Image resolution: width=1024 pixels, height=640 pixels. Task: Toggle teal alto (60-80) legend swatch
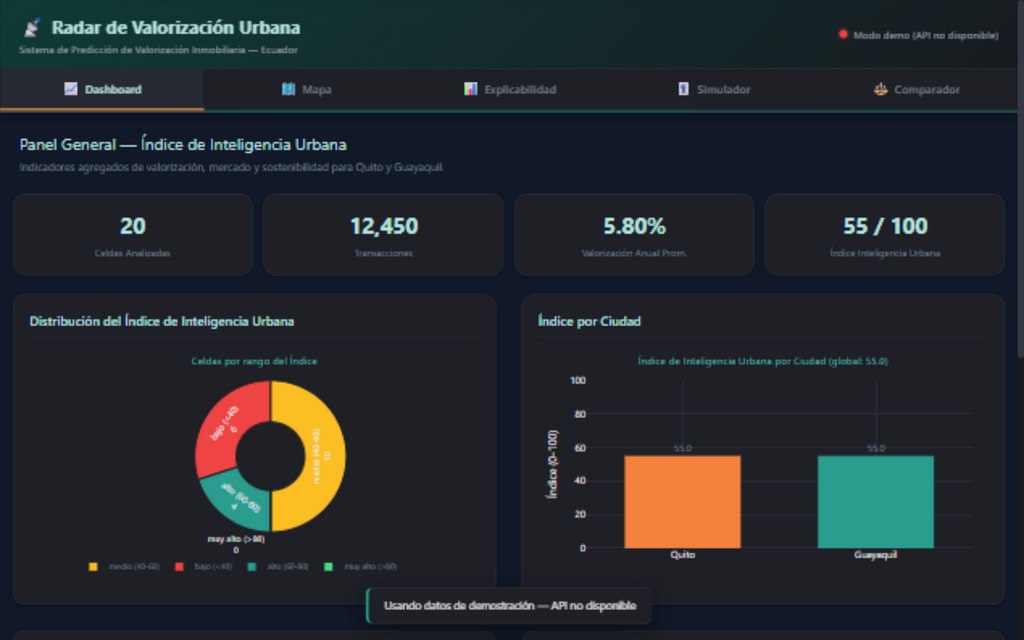click(251, 566)
